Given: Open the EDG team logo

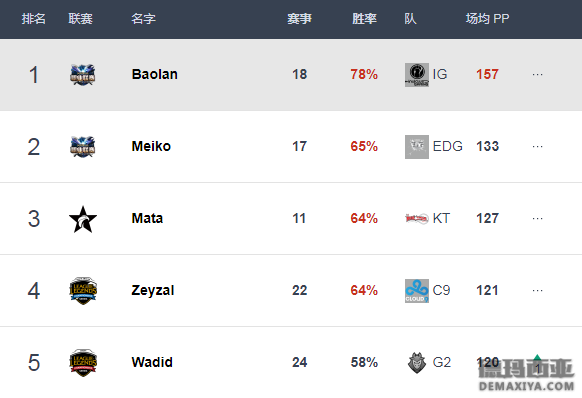Looking at the screenshot, I should [x=417, y=147].
